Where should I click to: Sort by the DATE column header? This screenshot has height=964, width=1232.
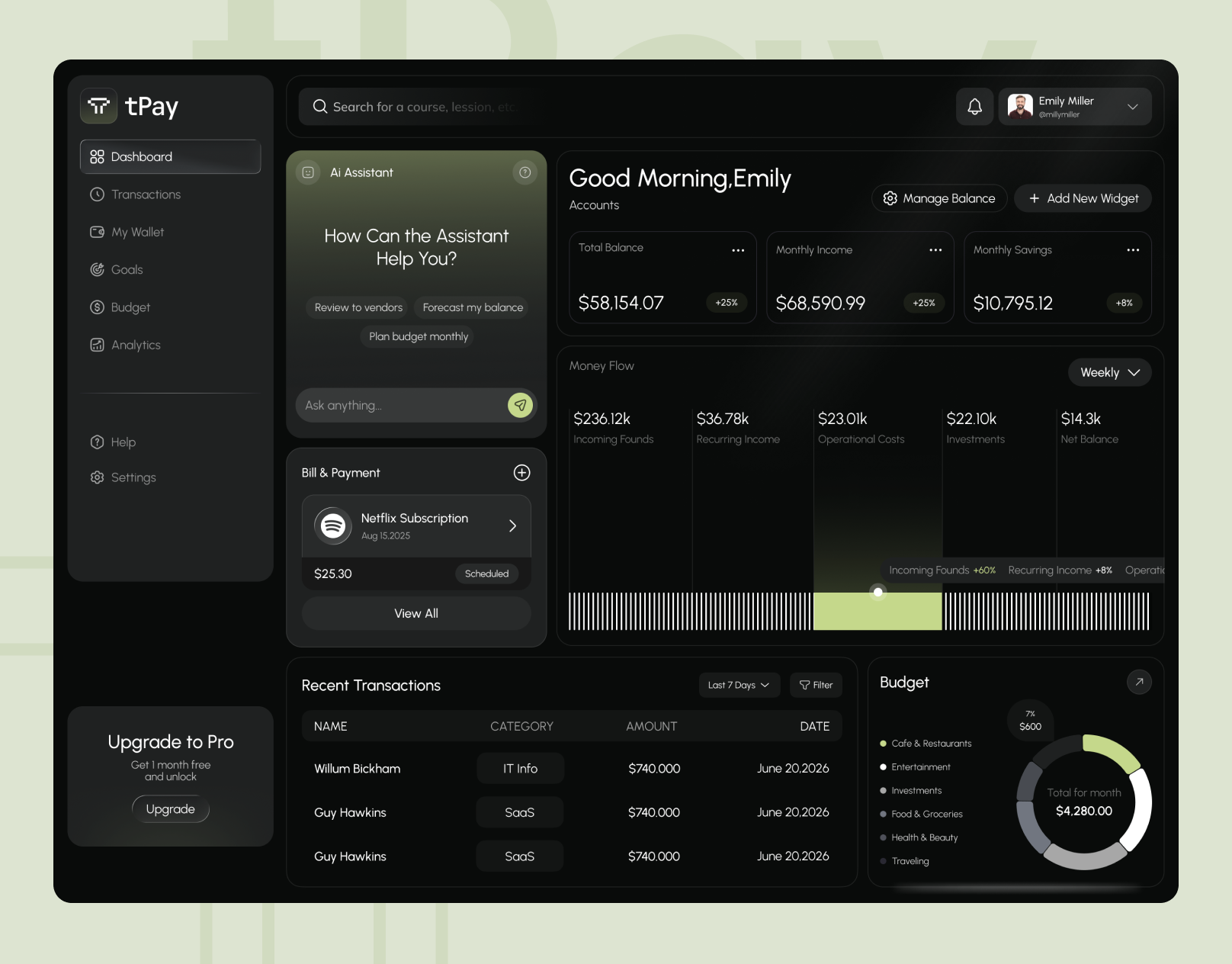coord(814,726)
